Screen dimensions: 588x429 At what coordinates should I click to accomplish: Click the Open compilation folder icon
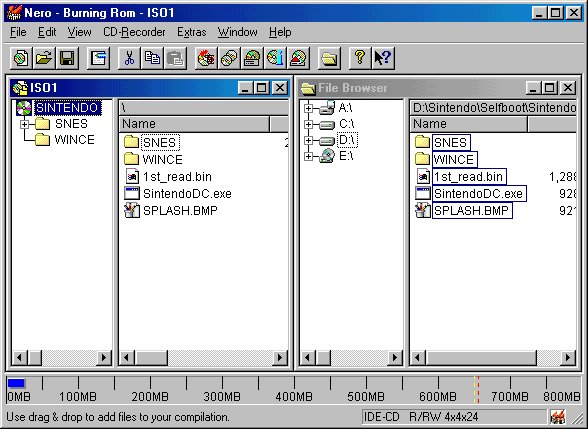(x=44, y=58)
